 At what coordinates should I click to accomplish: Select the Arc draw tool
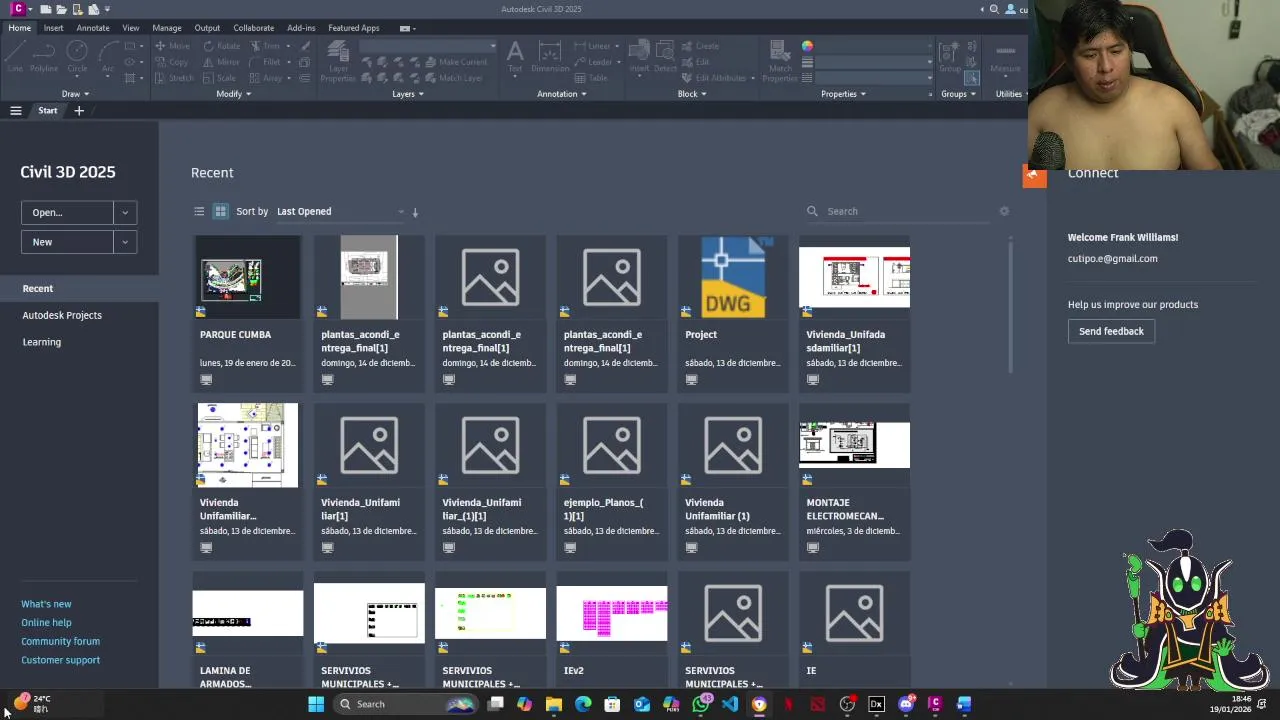[x=107, y=58]
